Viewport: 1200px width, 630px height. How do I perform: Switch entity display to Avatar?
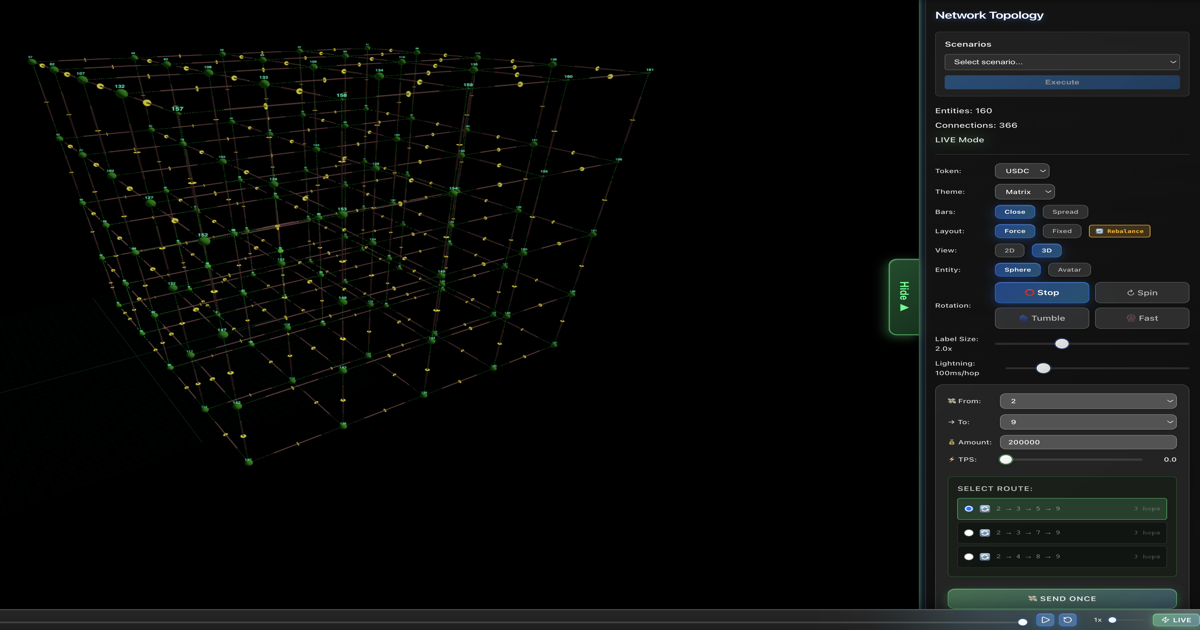pos(1069,270)
